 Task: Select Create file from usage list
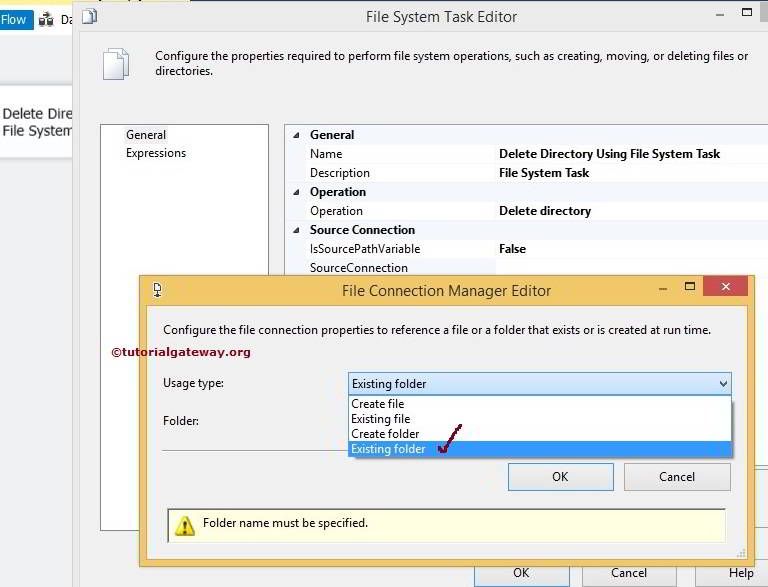[540, 404]
